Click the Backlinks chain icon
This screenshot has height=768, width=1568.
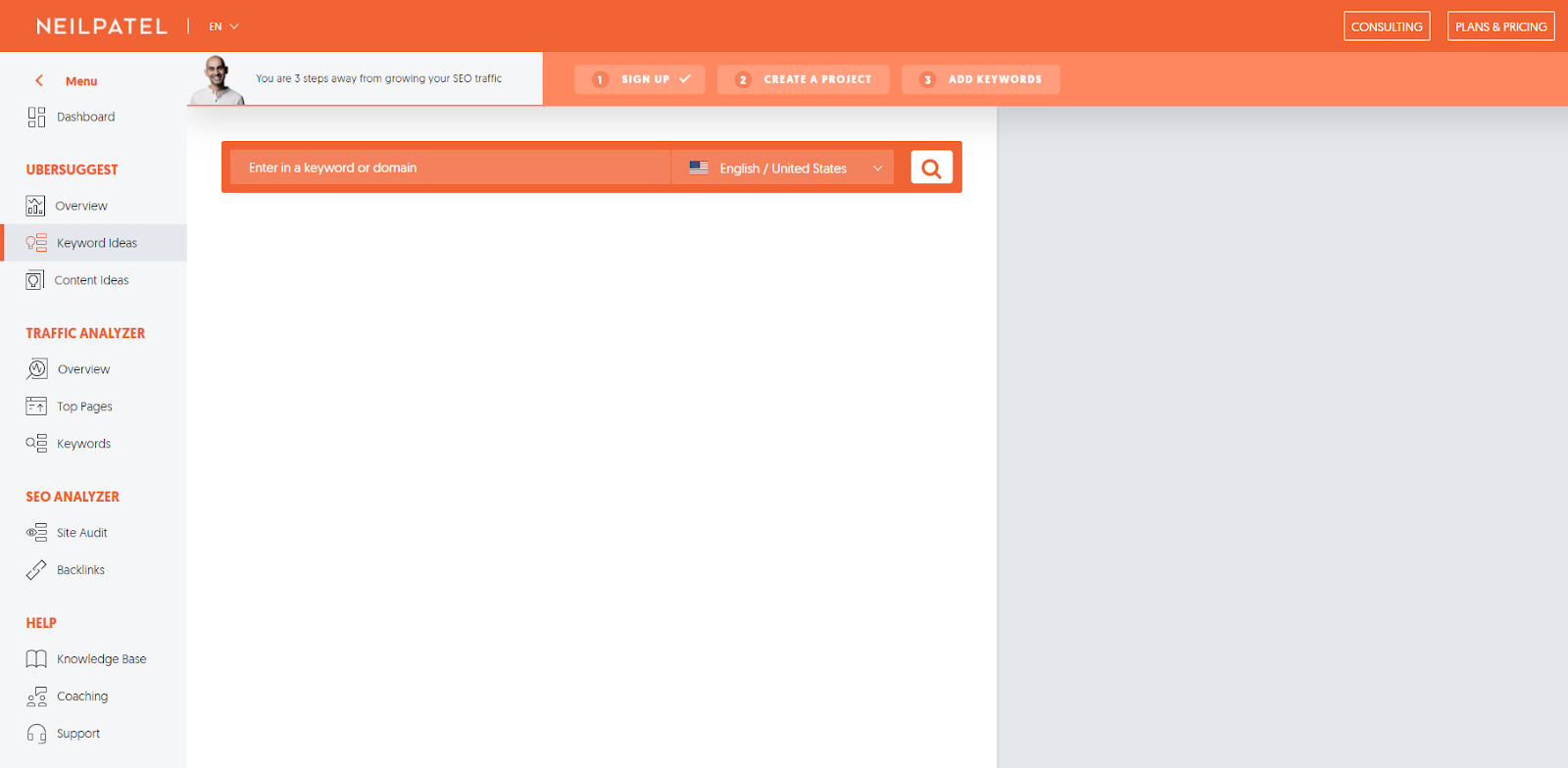click(36, 570)
